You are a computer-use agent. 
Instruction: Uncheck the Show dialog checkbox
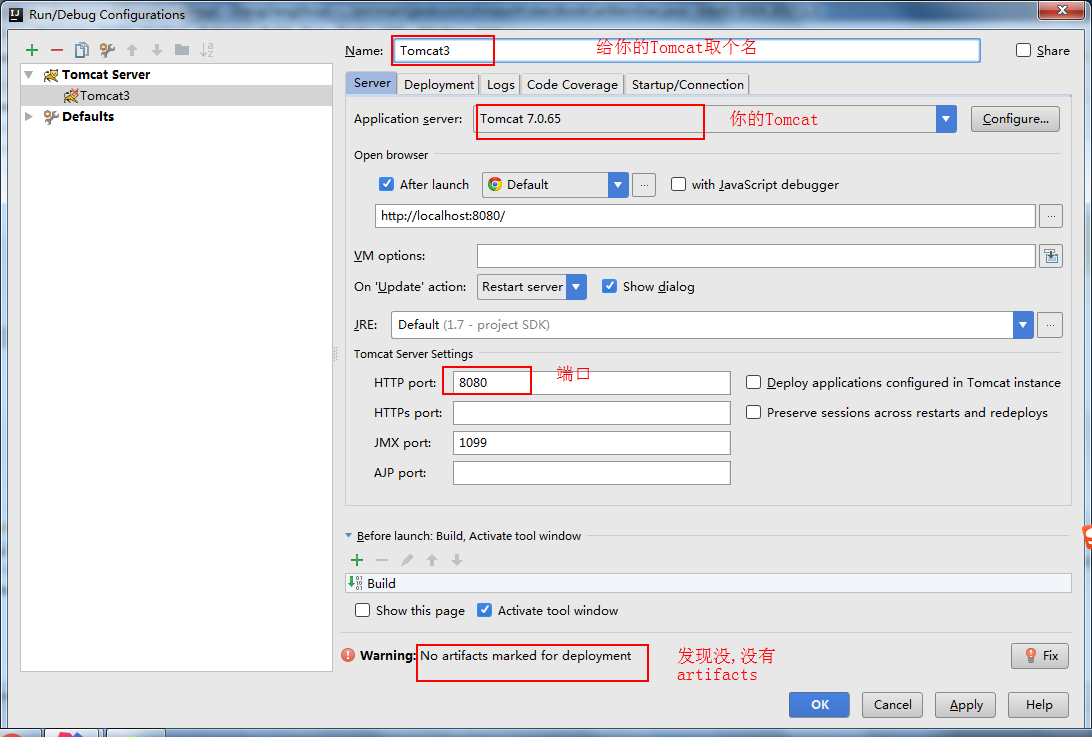point(609,286)
